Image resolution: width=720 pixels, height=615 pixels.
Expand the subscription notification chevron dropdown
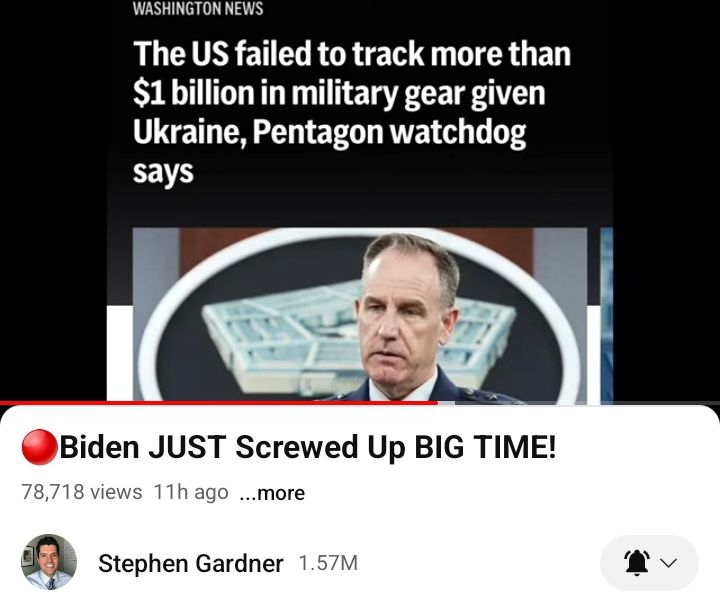(x=669, y=563)
